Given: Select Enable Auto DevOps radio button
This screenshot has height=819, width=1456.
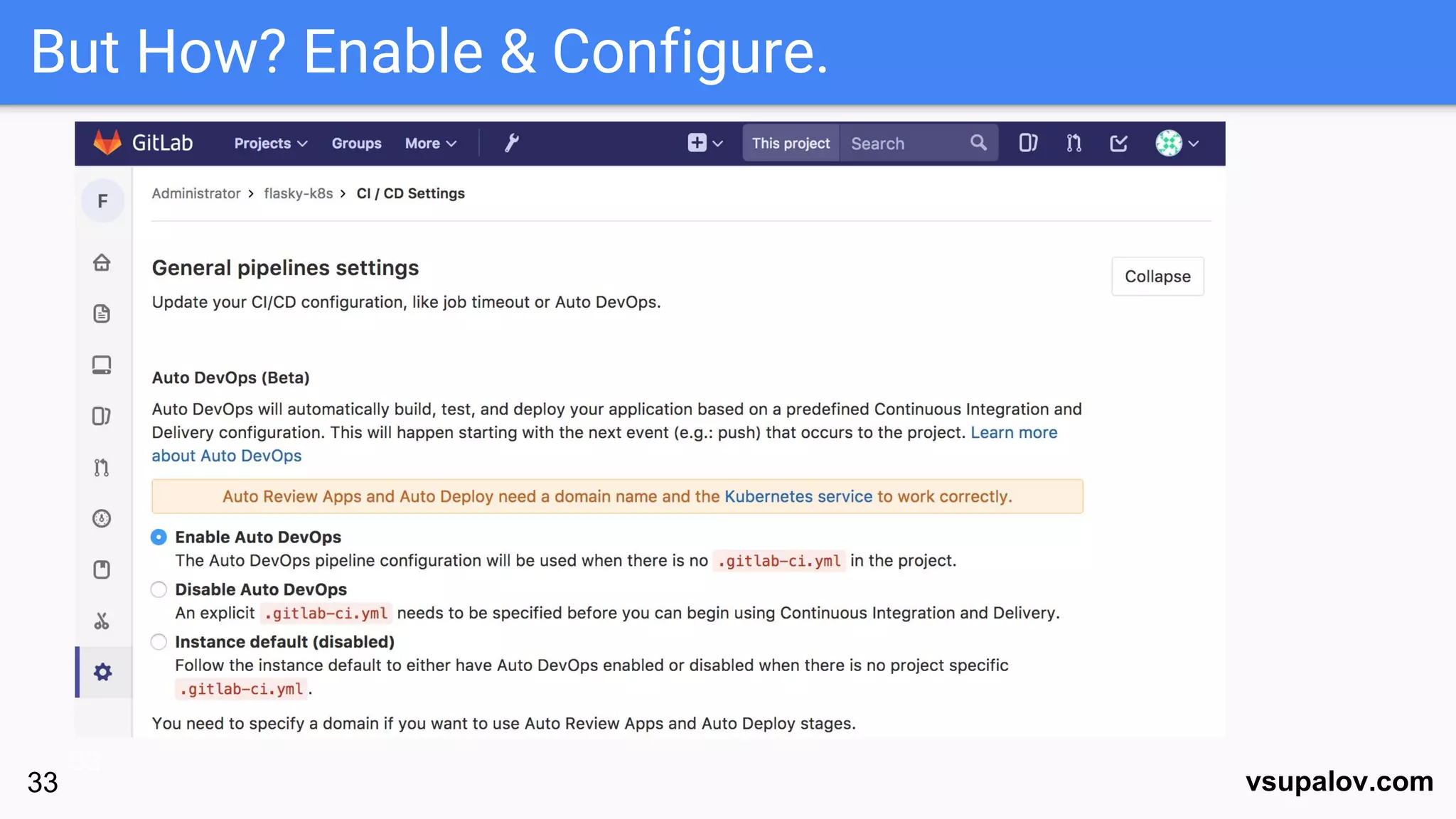Looking at the screenshot, I should coord(159,537).
